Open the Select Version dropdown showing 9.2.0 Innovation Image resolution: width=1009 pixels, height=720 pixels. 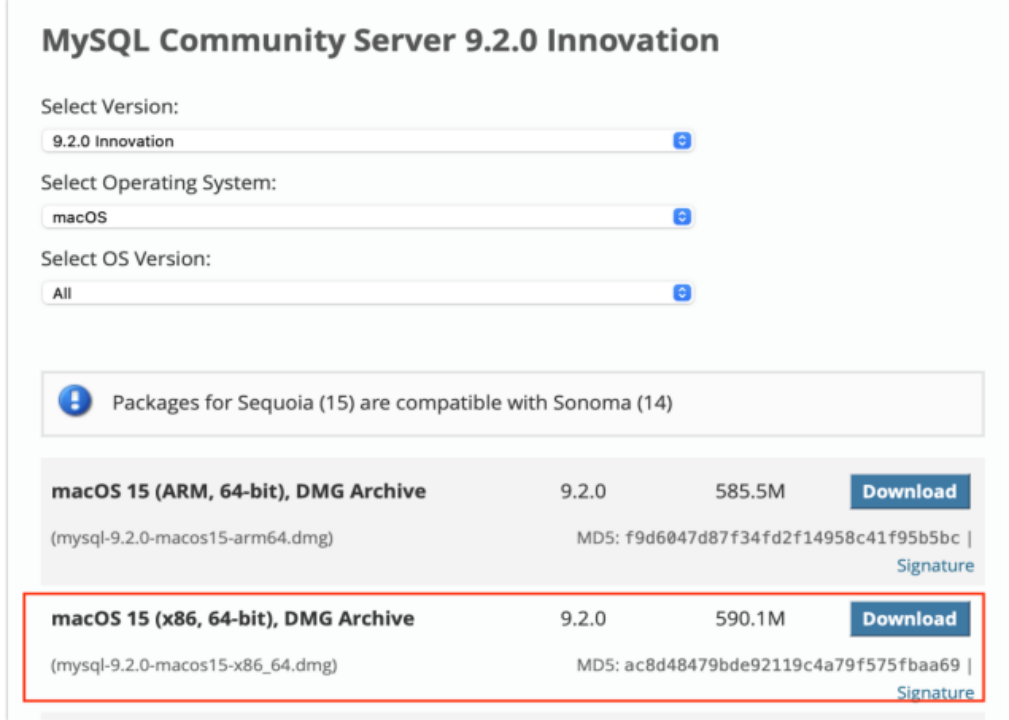[367, 141]
